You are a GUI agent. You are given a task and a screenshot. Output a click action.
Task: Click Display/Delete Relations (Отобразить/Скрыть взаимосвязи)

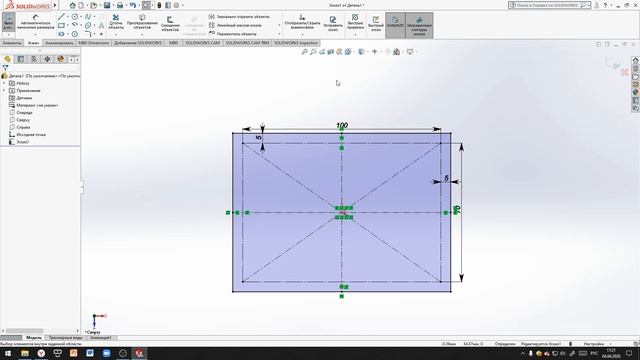tap(302, 22)
